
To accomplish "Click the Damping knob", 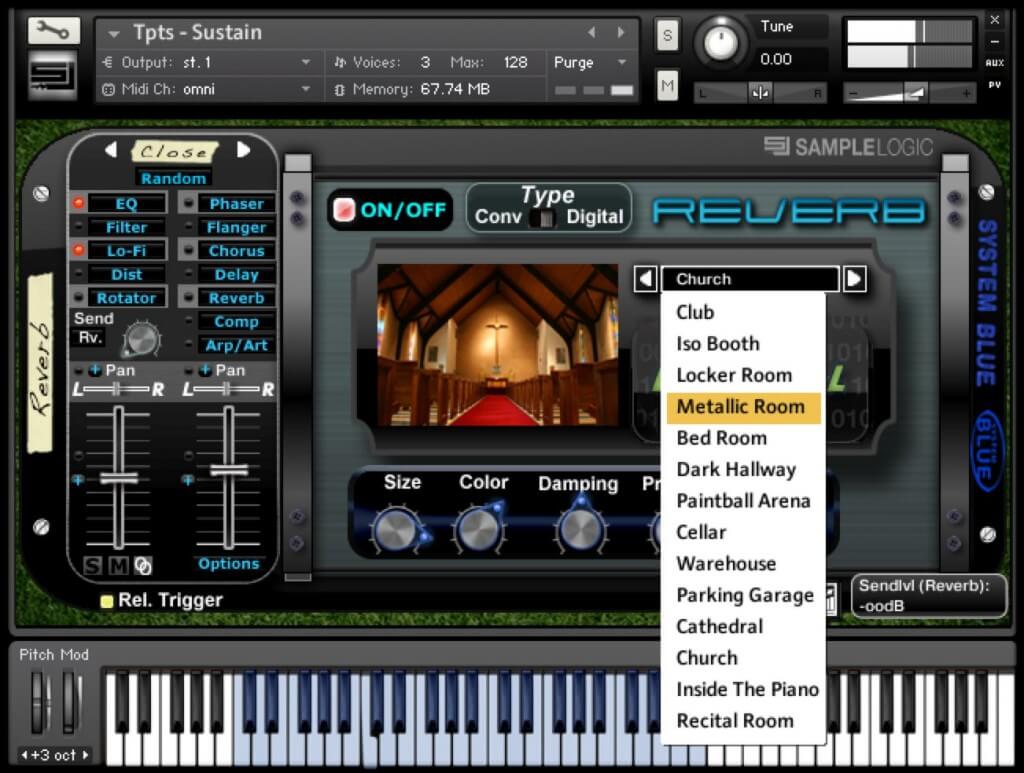I will coord(580,529).
